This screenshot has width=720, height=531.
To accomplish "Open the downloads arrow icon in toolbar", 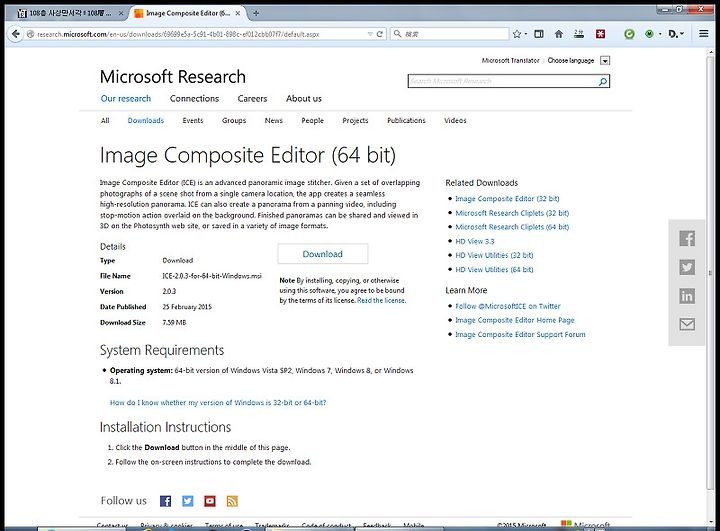I will pos(579,34).
